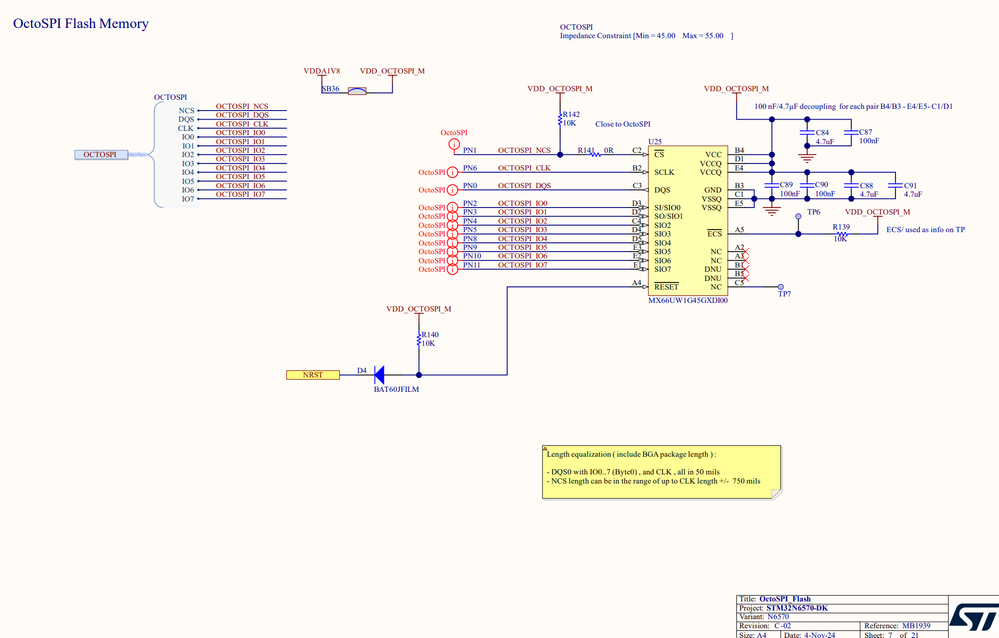
Task: Click test point TP6 circle
Action: pyautogui.click(x=798, y=216)
